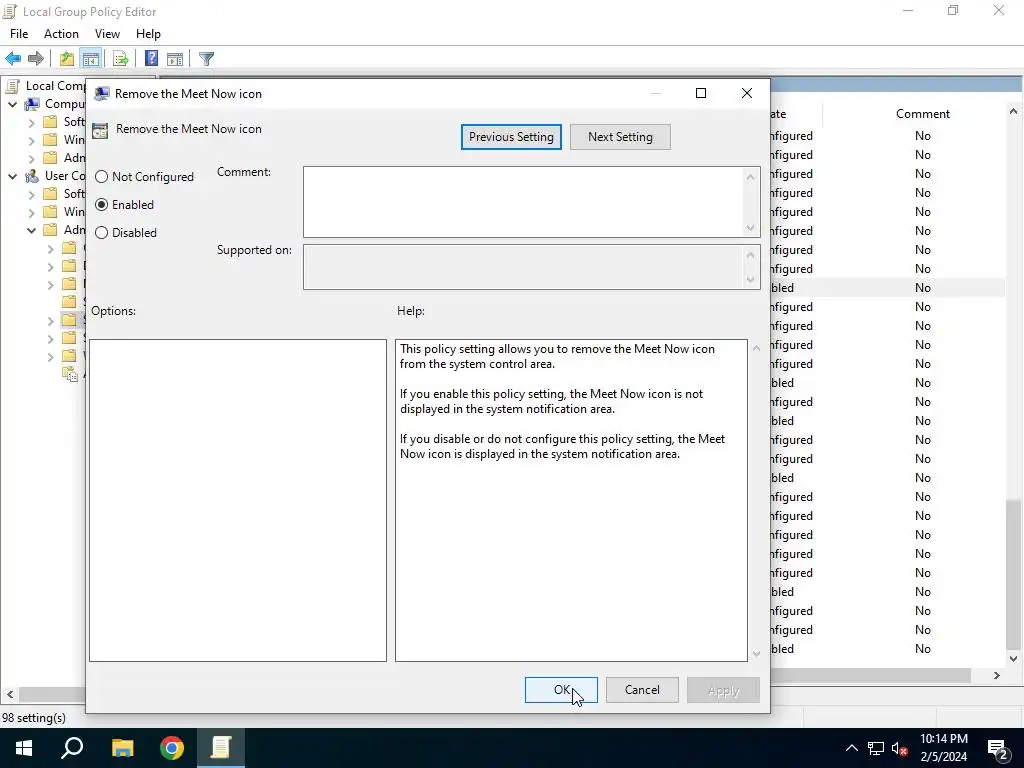This screenshot has height=768, width=1024.
Task: Click the Computer Configuration node icon
Action: [x=31, y=104]
